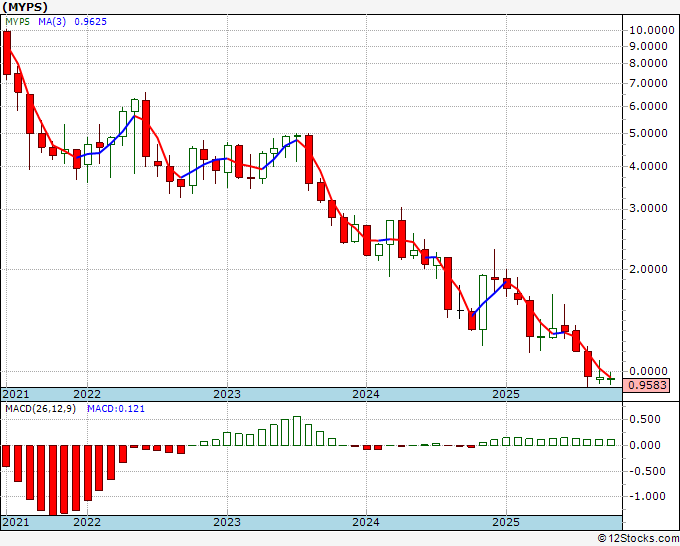Image resolution: width=680 pixels, height=546 pixels.
Task: Click 2024 on the price chart timeline
Action: point(366,394)
